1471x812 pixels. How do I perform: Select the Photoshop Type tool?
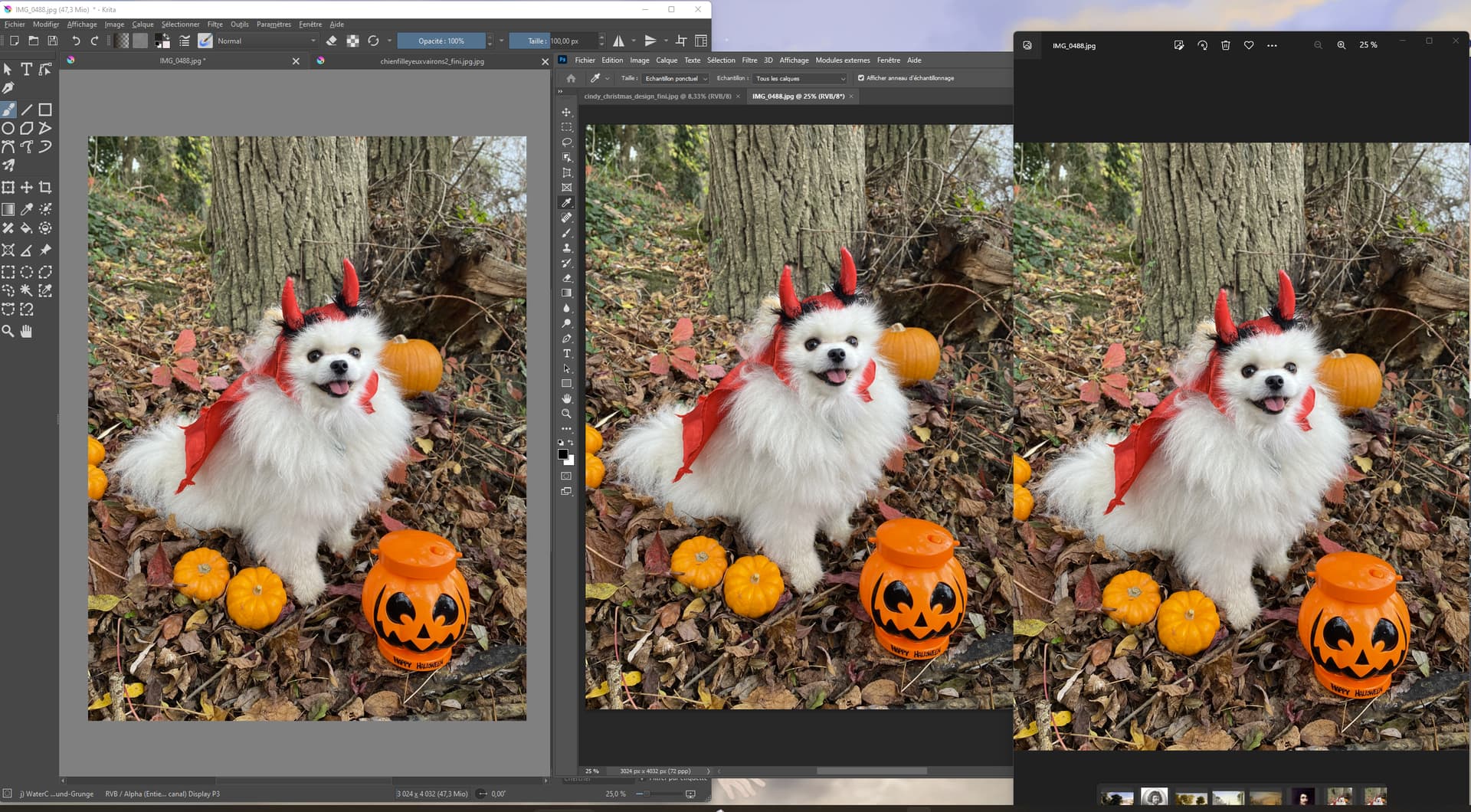click(x=566, y=354)
